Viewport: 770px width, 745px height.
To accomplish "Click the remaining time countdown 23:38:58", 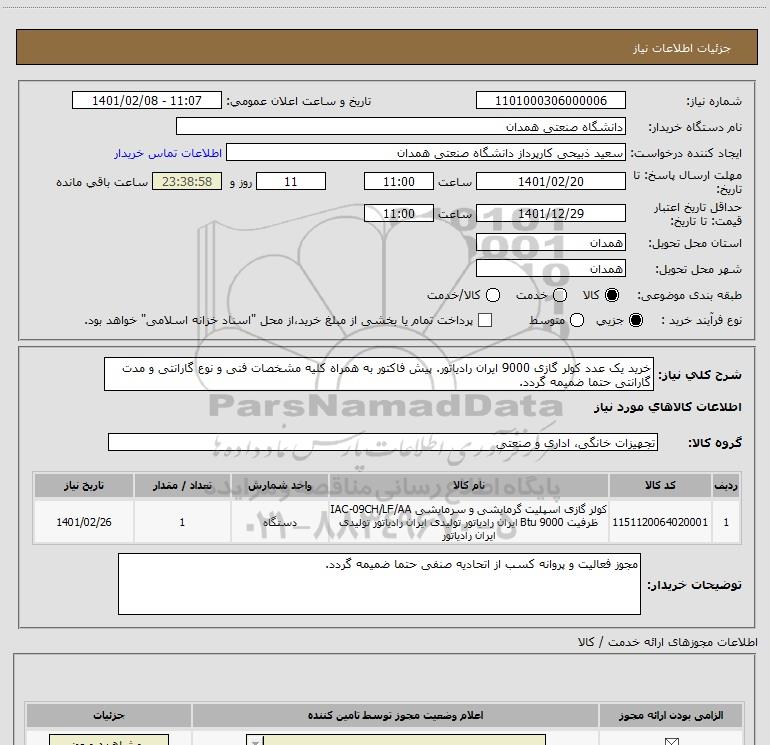I will (x=187, y=181).
